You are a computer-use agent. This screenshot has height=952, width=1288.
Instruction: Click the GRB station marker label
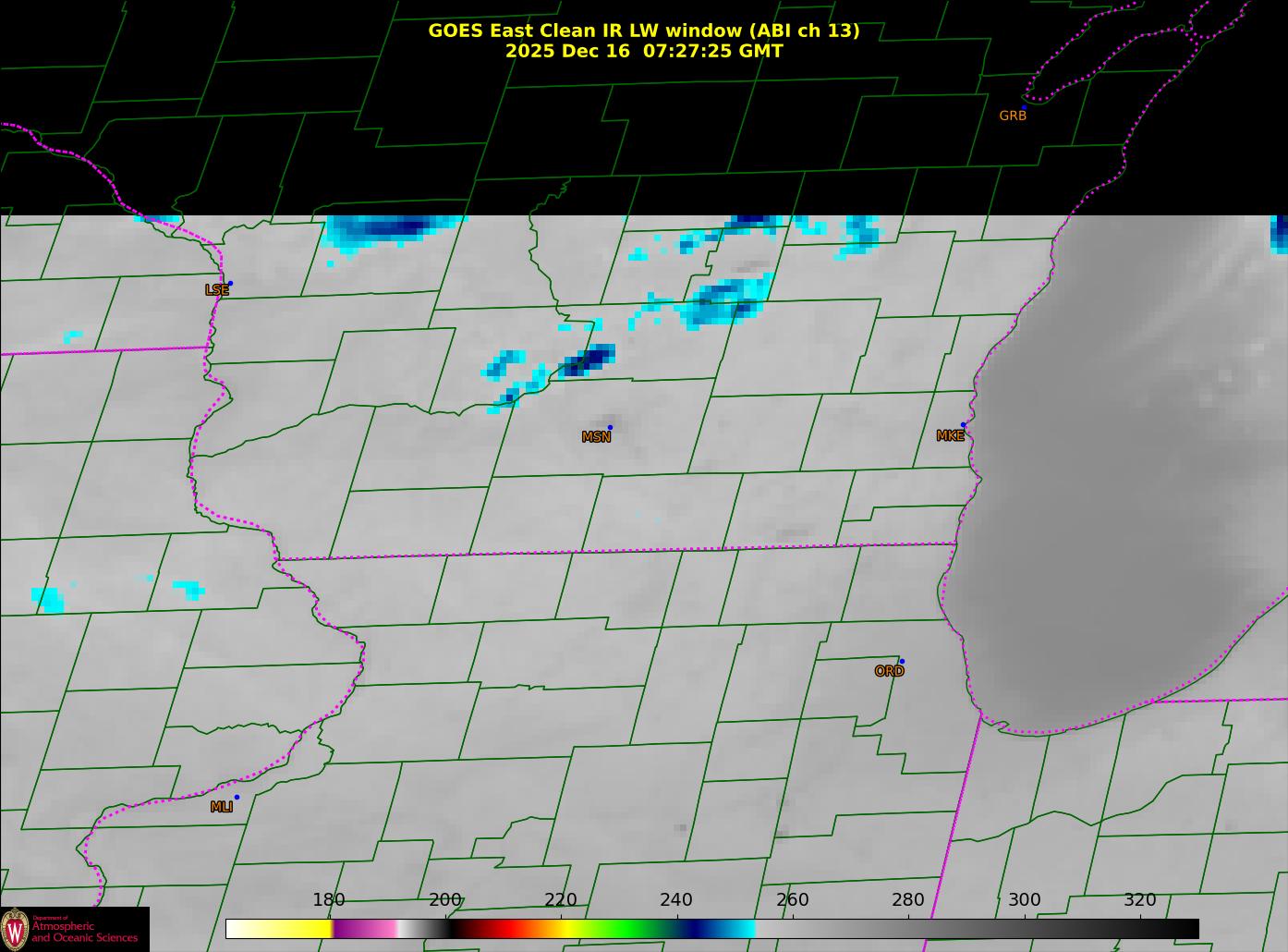[1013, 116]
